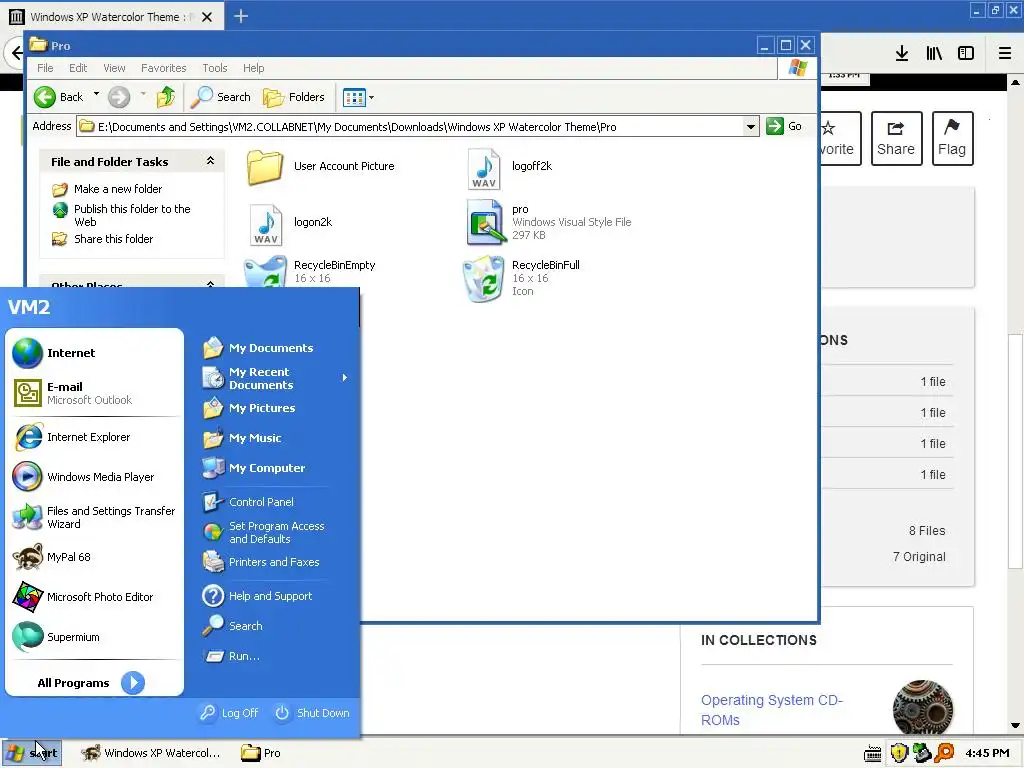Open Printers and Faxes
This screenshot has height=768, width=1024.
[x=261, y=562]
